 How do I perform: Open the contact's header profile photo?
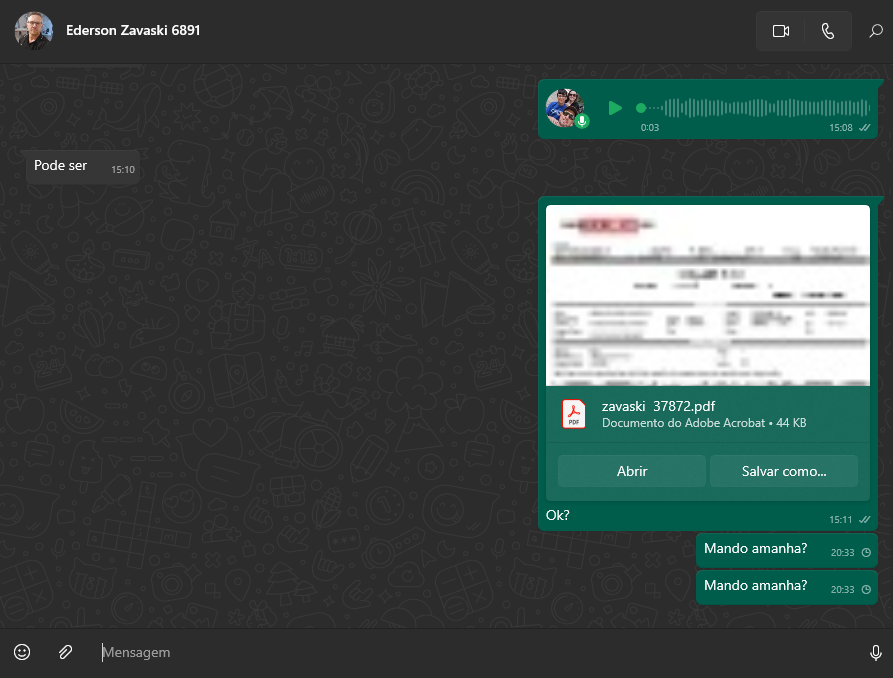pyautogui.click(x=33, y=31)
